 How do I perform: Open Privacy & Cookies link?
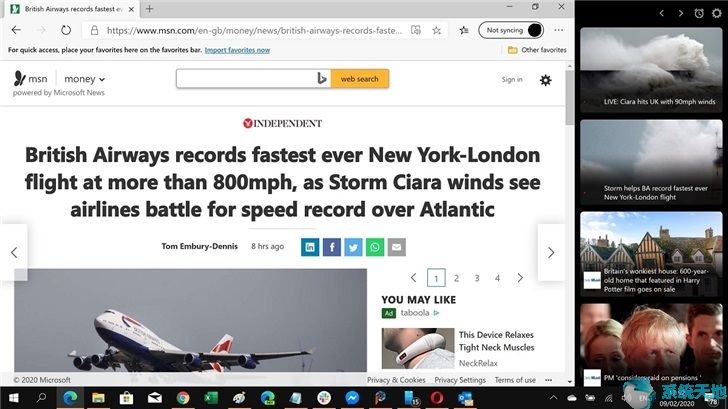(x=396, y=380)
